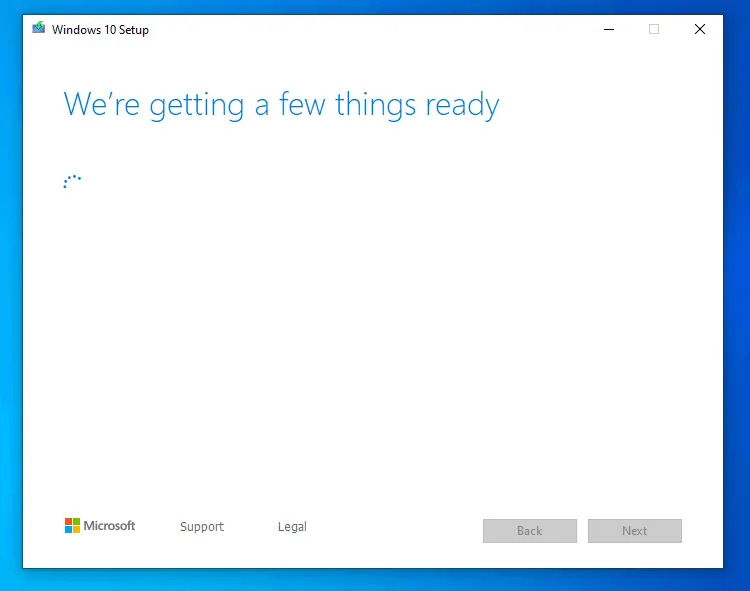Click the grayed-out maximize button
This screenshot has width=750, height=591.
(x=654, y=29)
